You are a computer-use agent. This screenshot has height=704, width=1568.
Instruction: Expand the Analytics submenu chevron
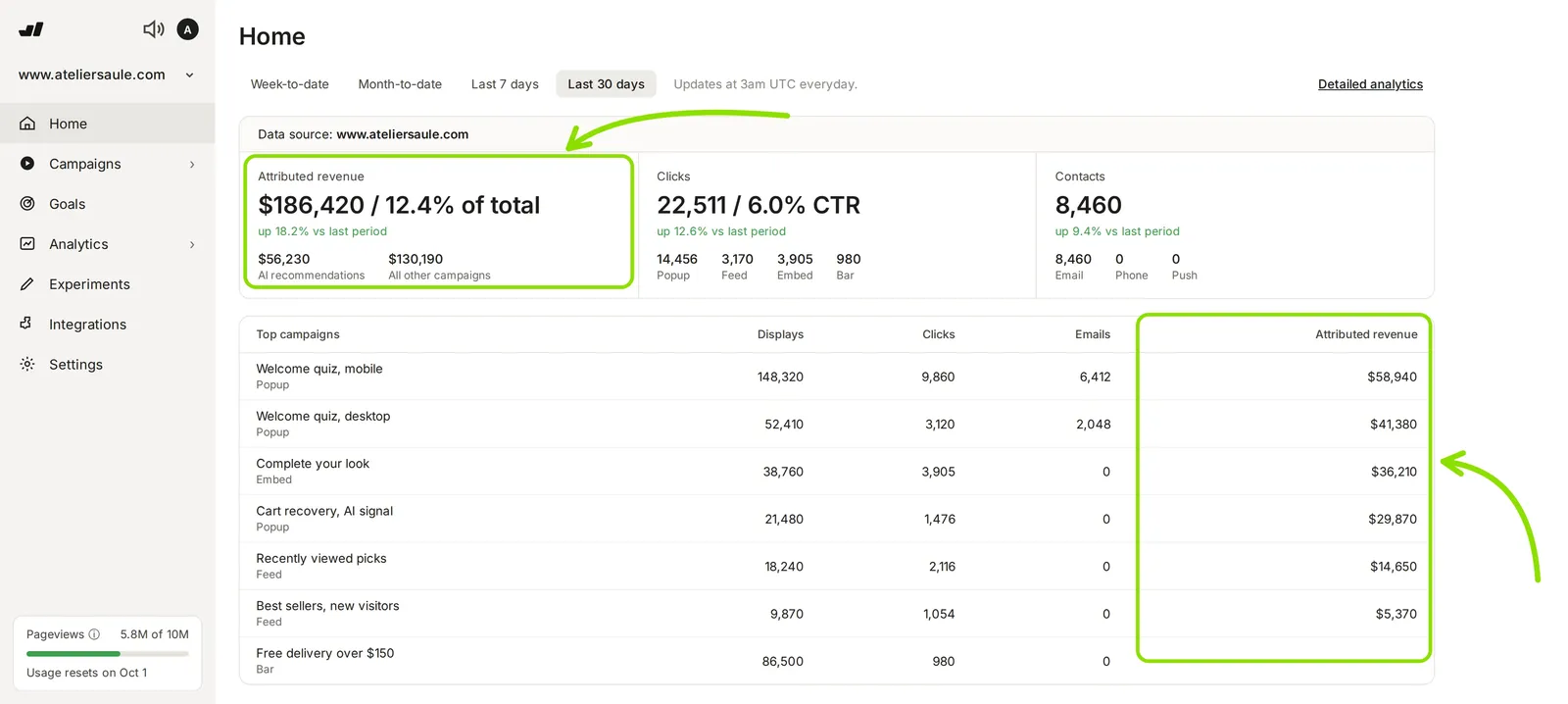(192, 244)
